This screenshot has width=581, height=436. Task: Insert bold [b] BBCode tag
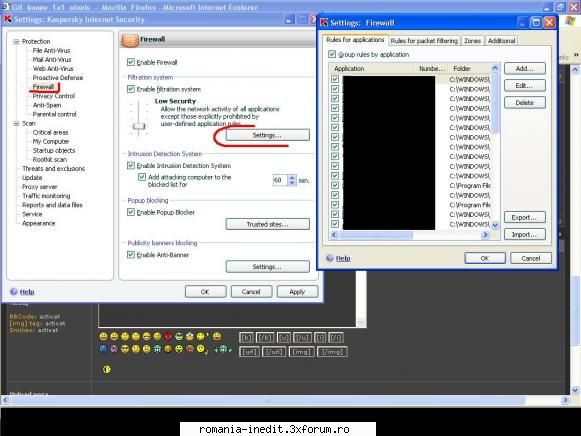pyautogui.click(x=246, y=337)
